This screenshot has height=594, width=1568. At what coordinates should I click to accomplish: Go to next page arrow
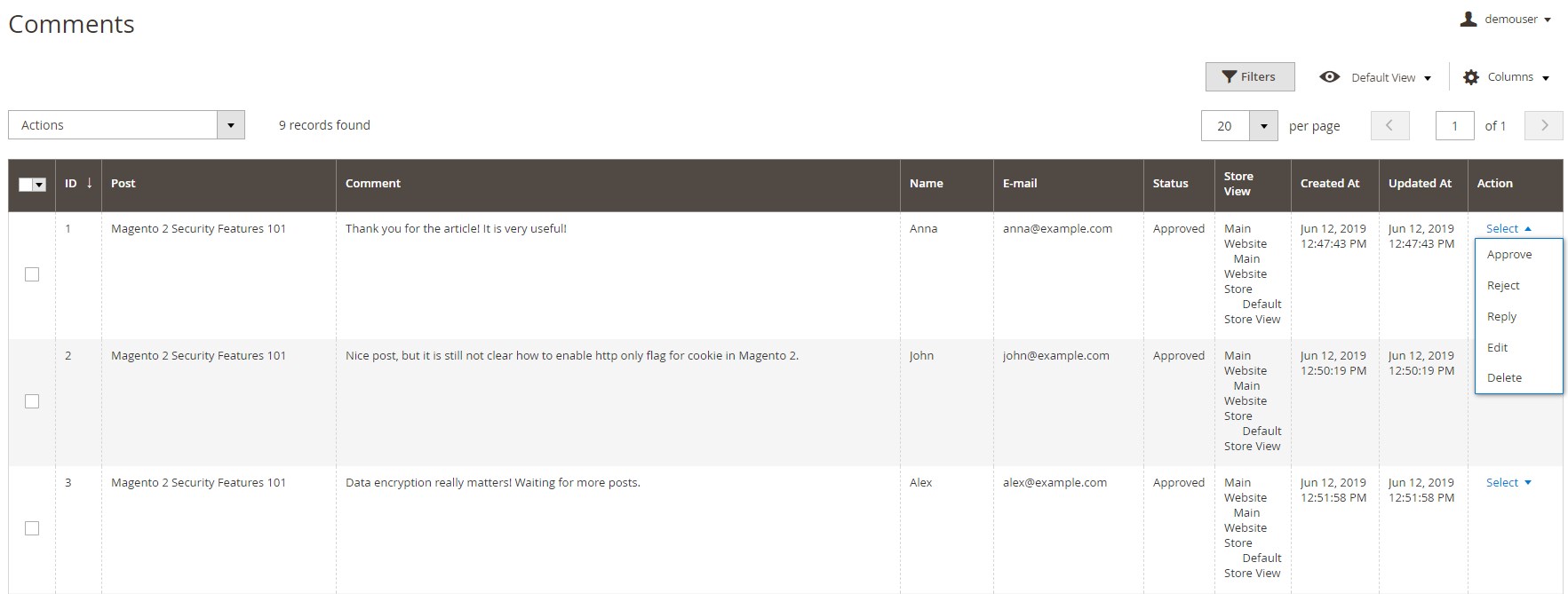point(1543,125)
